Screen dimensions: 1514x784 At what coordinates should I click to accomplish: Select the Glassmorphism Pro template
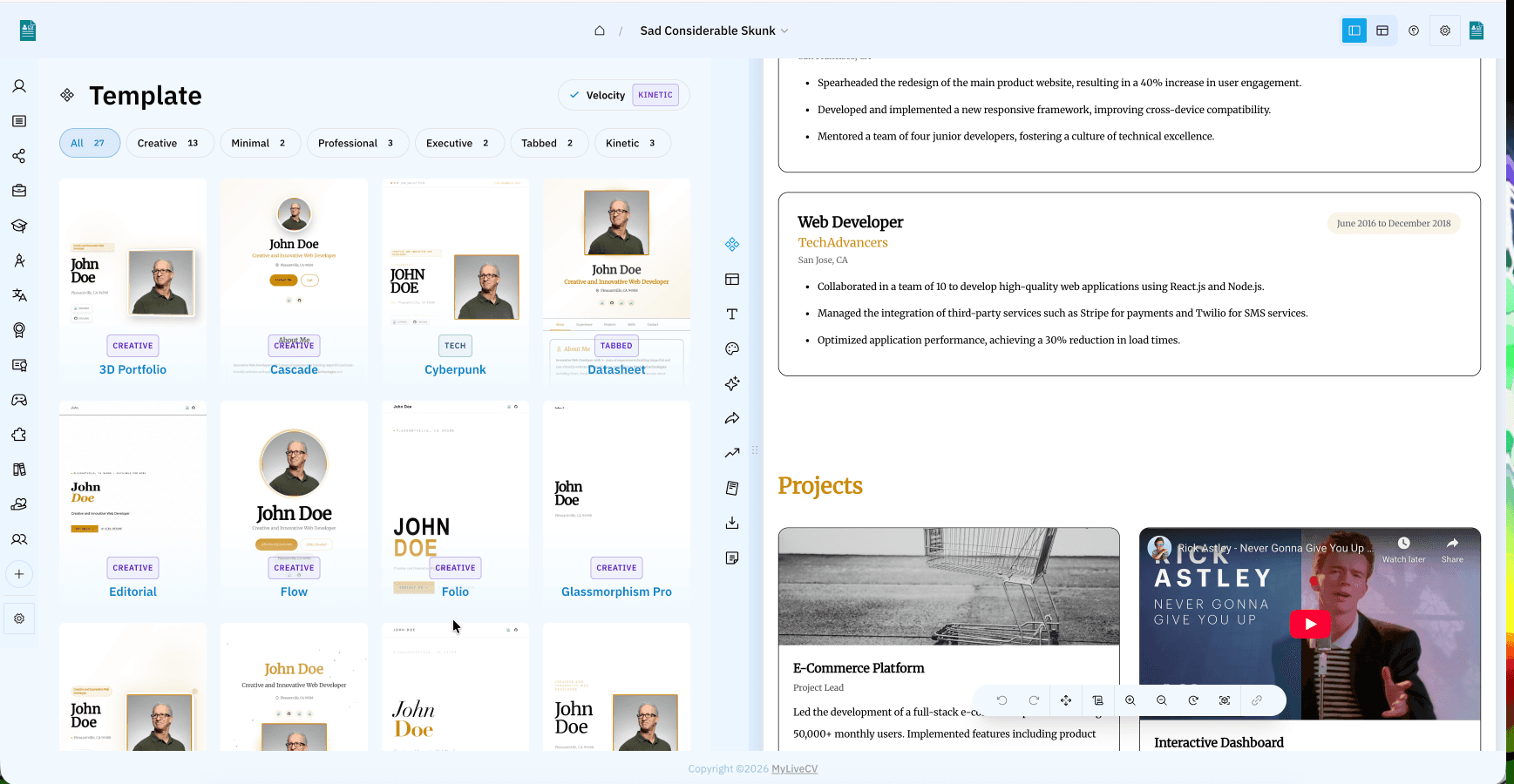pyautogui.click(x=616, y=504)
